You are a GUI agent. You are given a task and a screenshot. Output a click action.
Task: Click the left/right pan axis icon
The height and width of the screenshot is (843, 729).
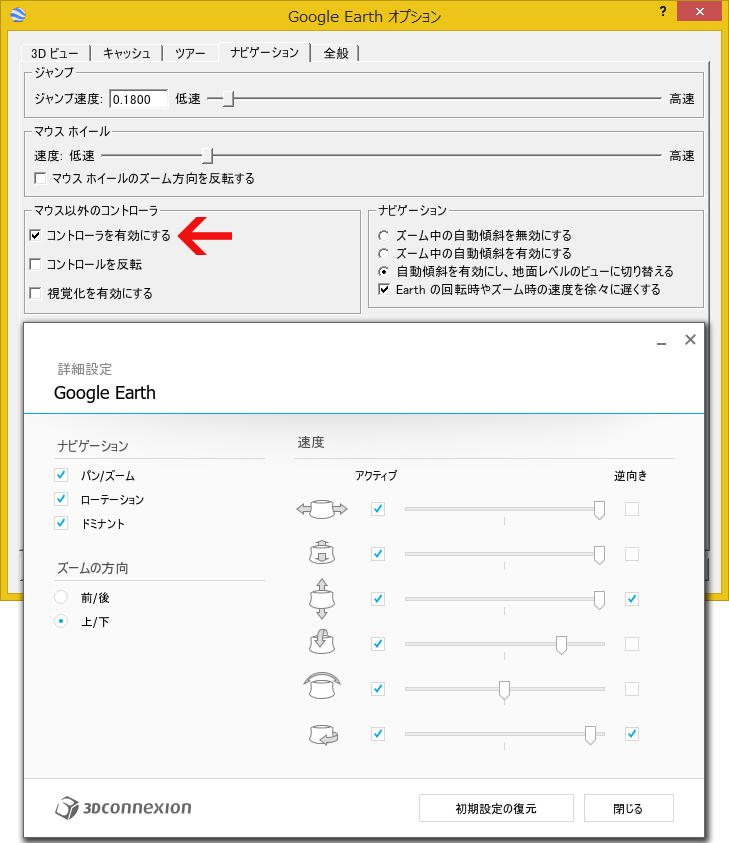322,509
